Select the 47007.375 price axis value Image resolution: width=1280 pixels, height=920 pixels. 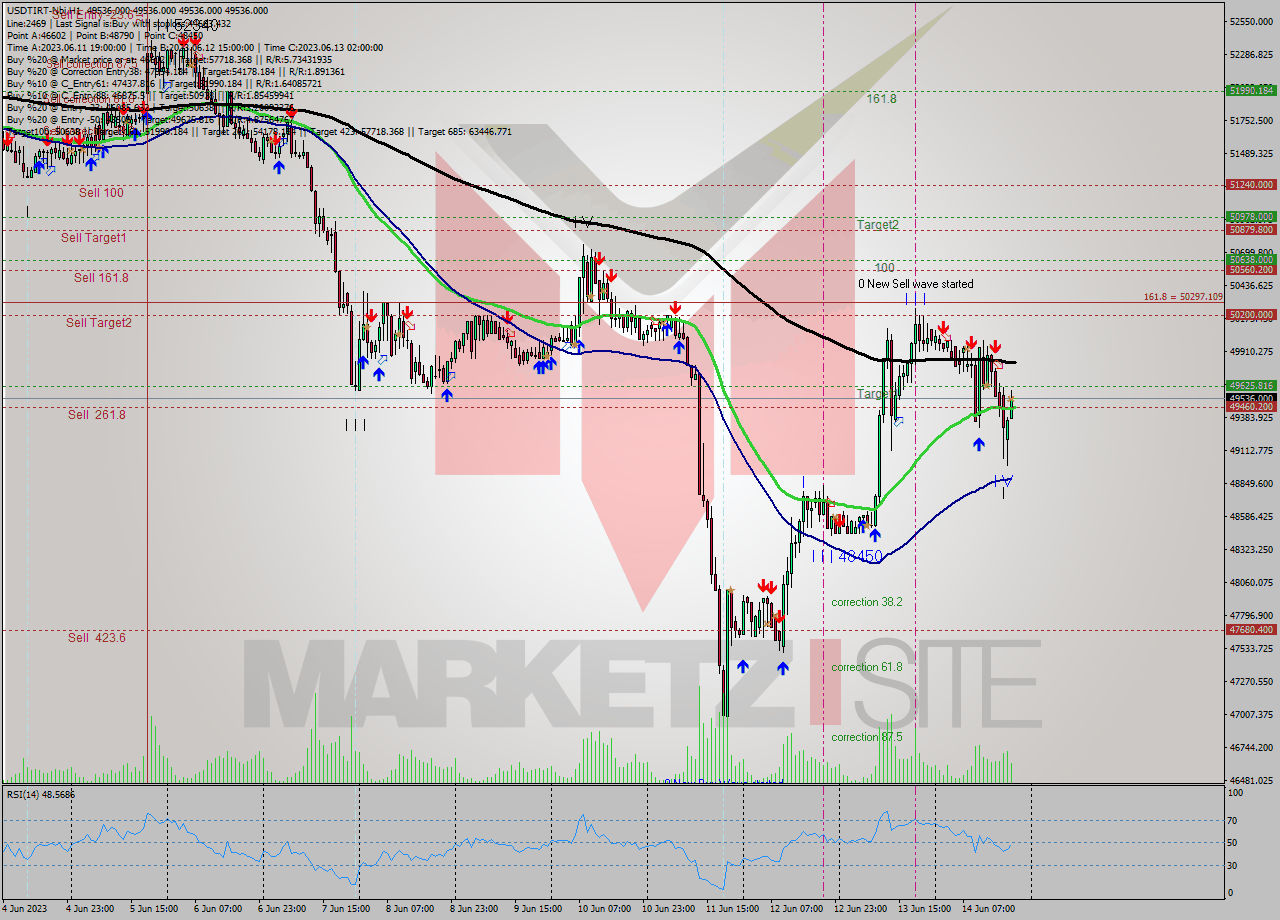tap(1251, 715)
